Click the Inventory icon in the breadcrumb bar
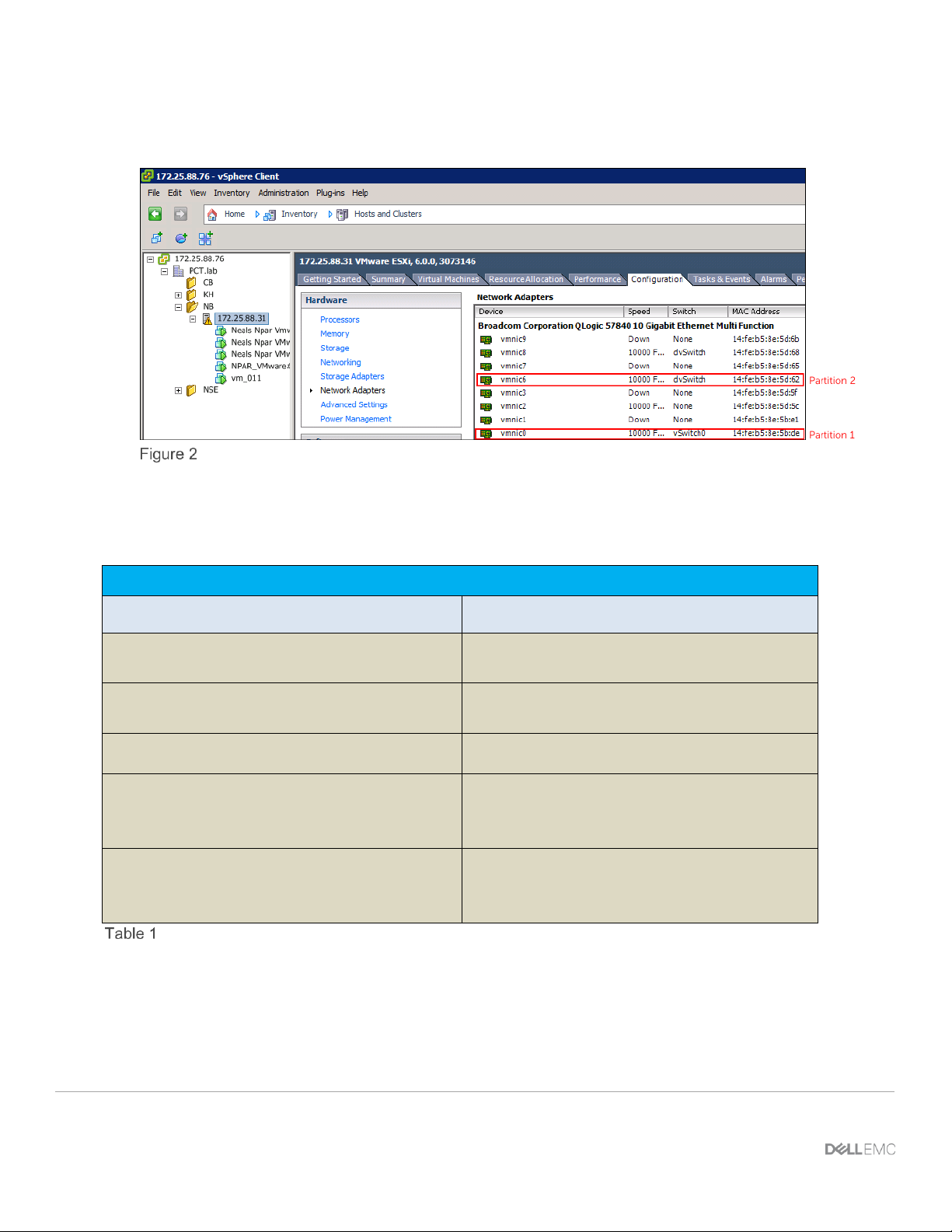This screenshot has width=952, height=1232. [270, 215]
